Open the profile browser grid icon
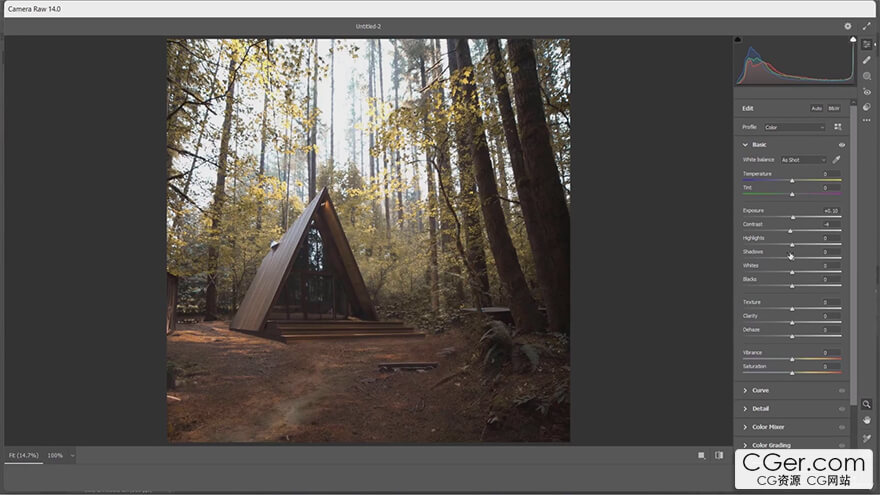Viewport: 880px width, 495px height. coord(838,127)
